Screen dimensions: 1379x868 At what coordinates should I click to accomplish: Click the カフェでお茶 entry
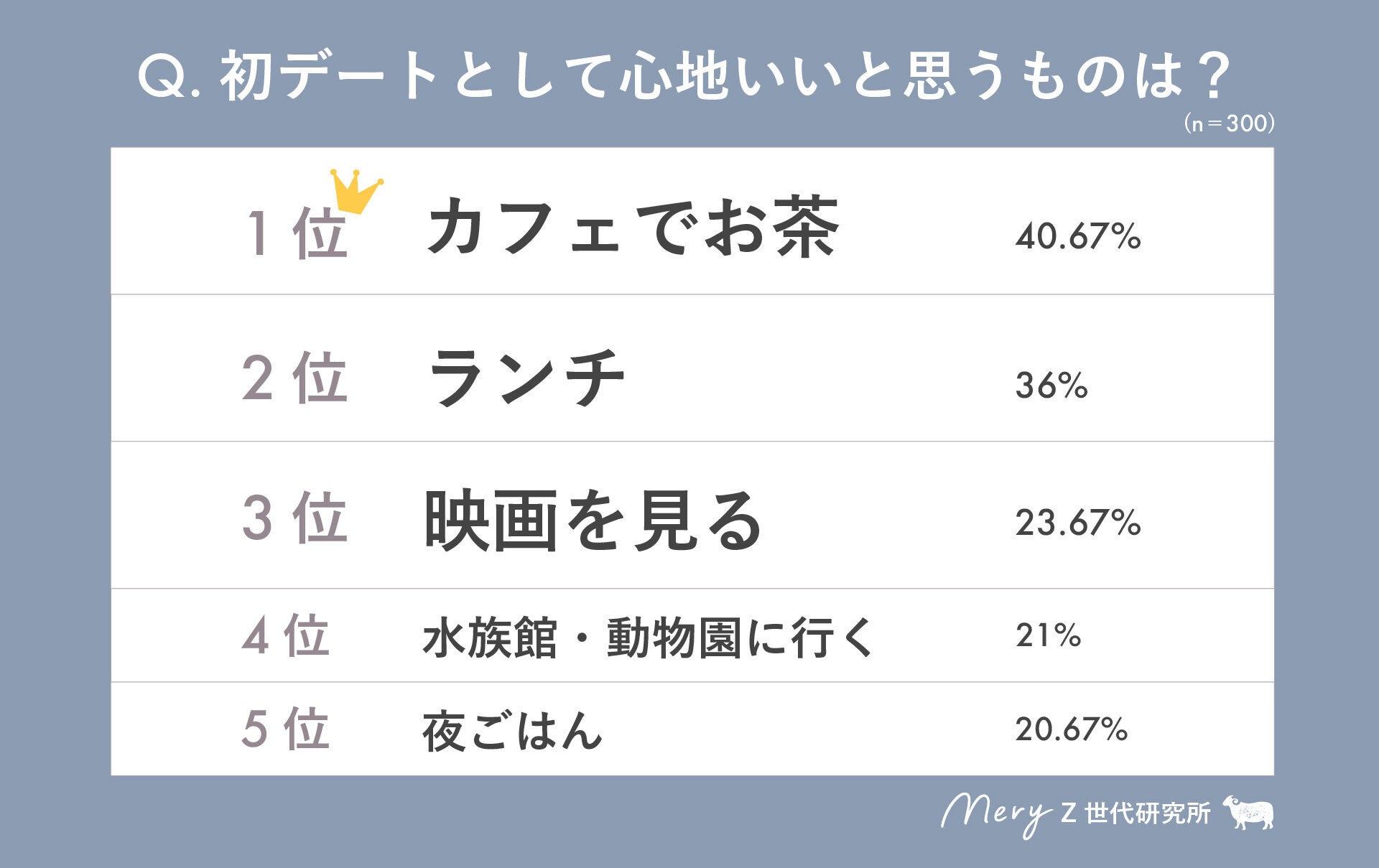(632, 228)
